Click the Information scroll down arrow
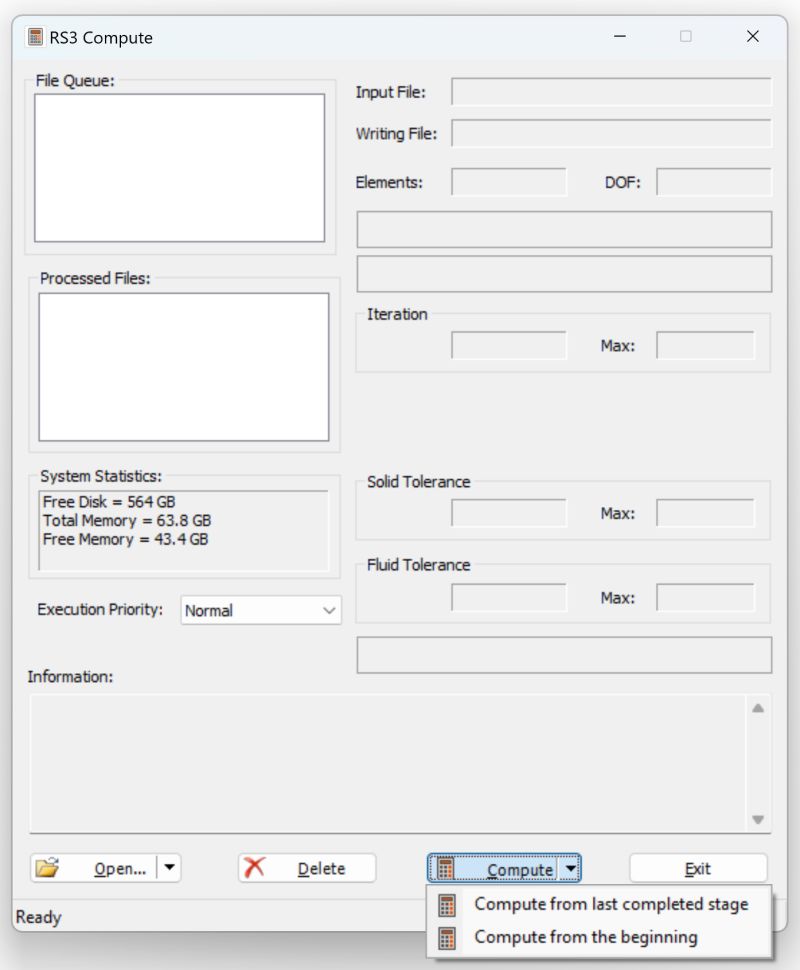800x970 pixels. coord(758,820)
